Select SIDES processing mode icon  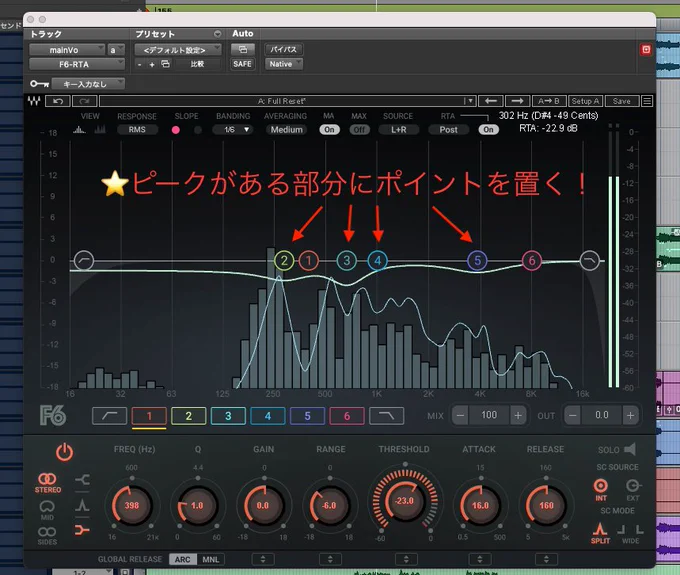(x=47, y=536)
